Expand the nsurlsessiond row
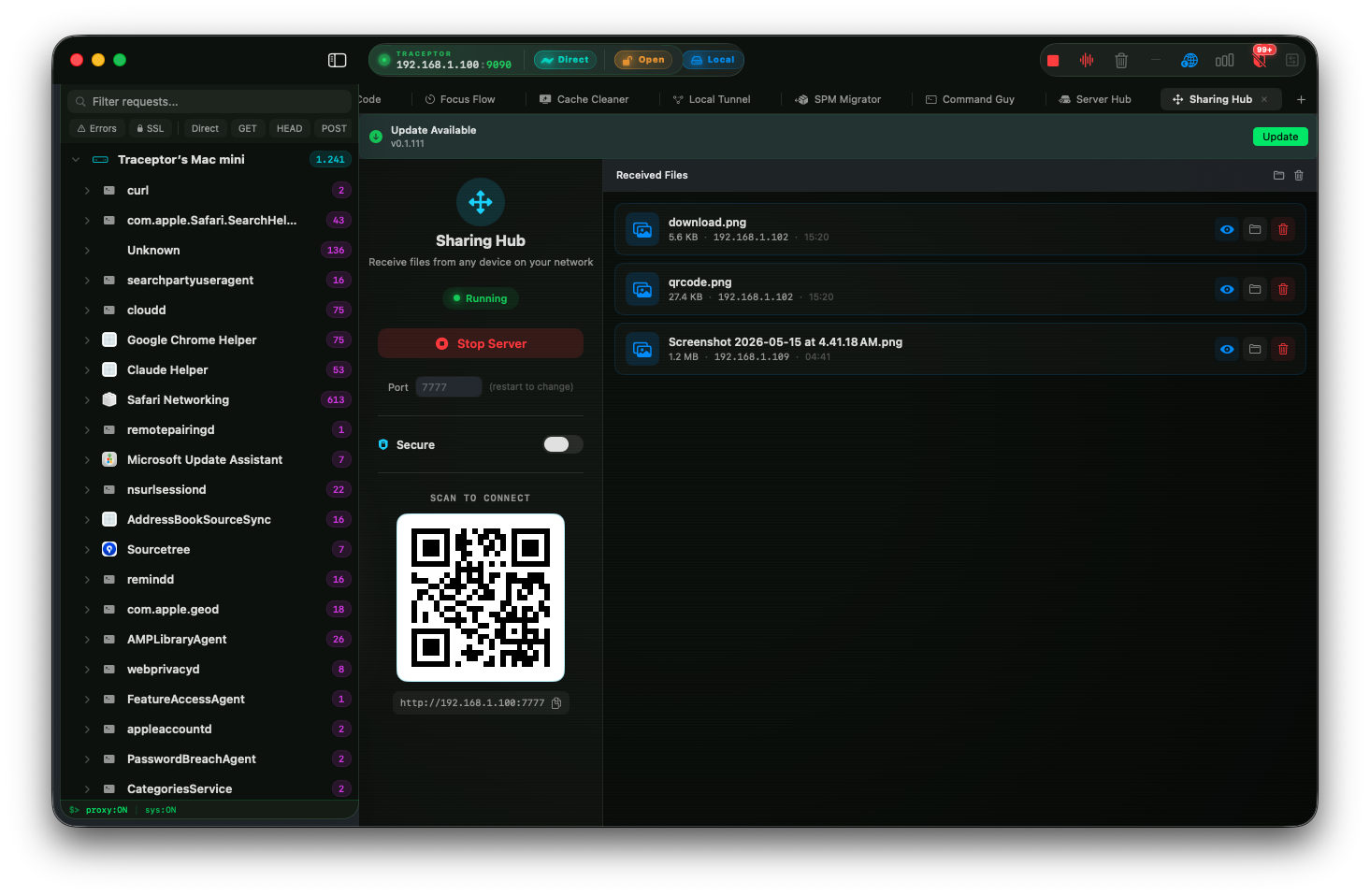This screenshot has width=1370, height=896. [87, 489]
